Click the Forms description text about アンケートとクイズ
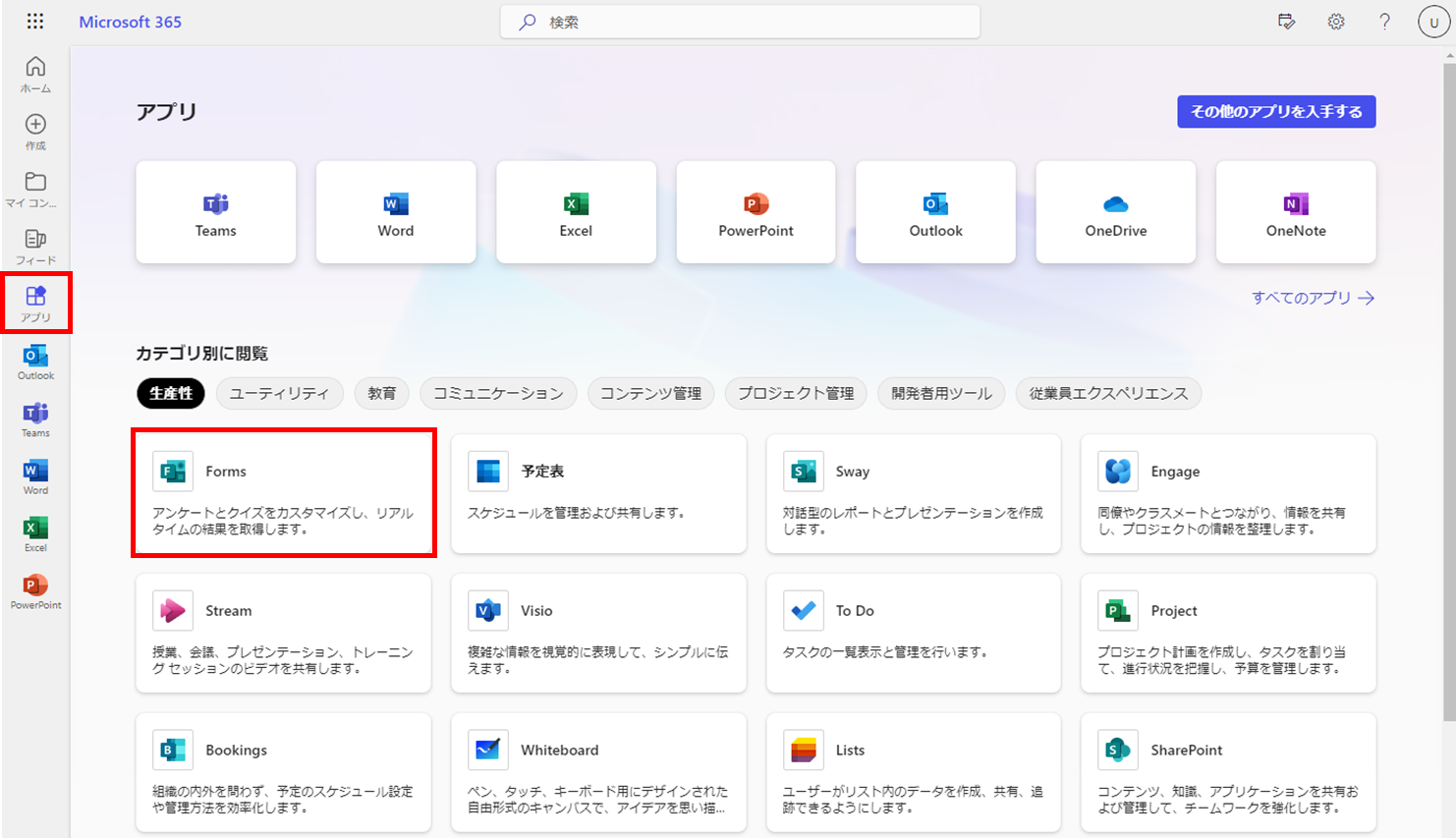 pyautogui.click(x=283, y=521)
